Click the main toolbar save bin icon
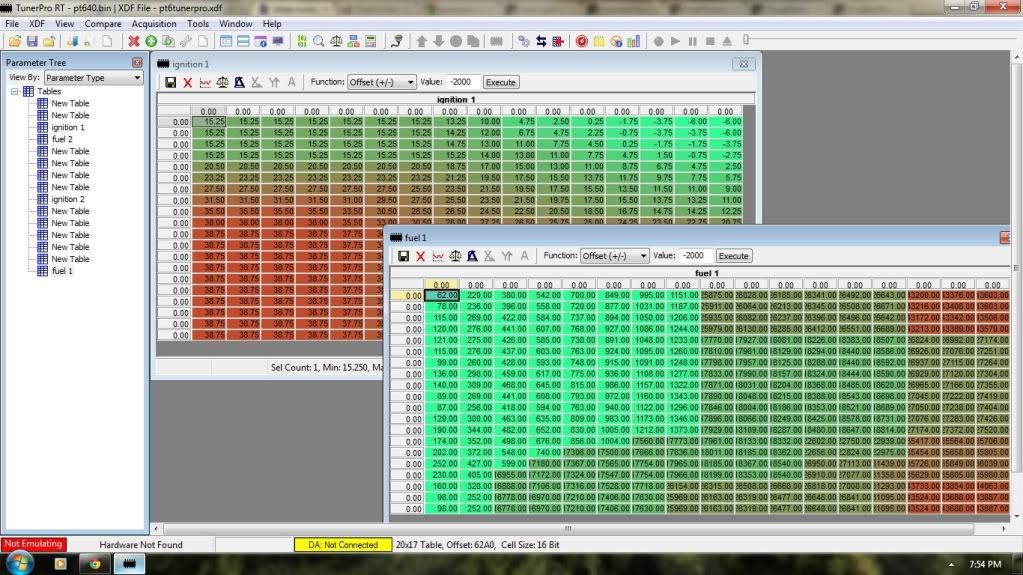This screenshot has height=575, width=1023. [32, 41]
